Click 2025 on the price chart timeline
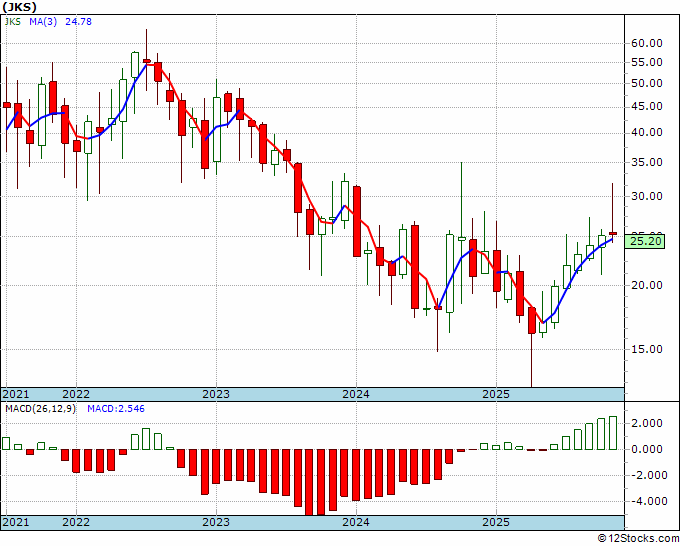The image size is (680, 546). [x=496, y=394]
